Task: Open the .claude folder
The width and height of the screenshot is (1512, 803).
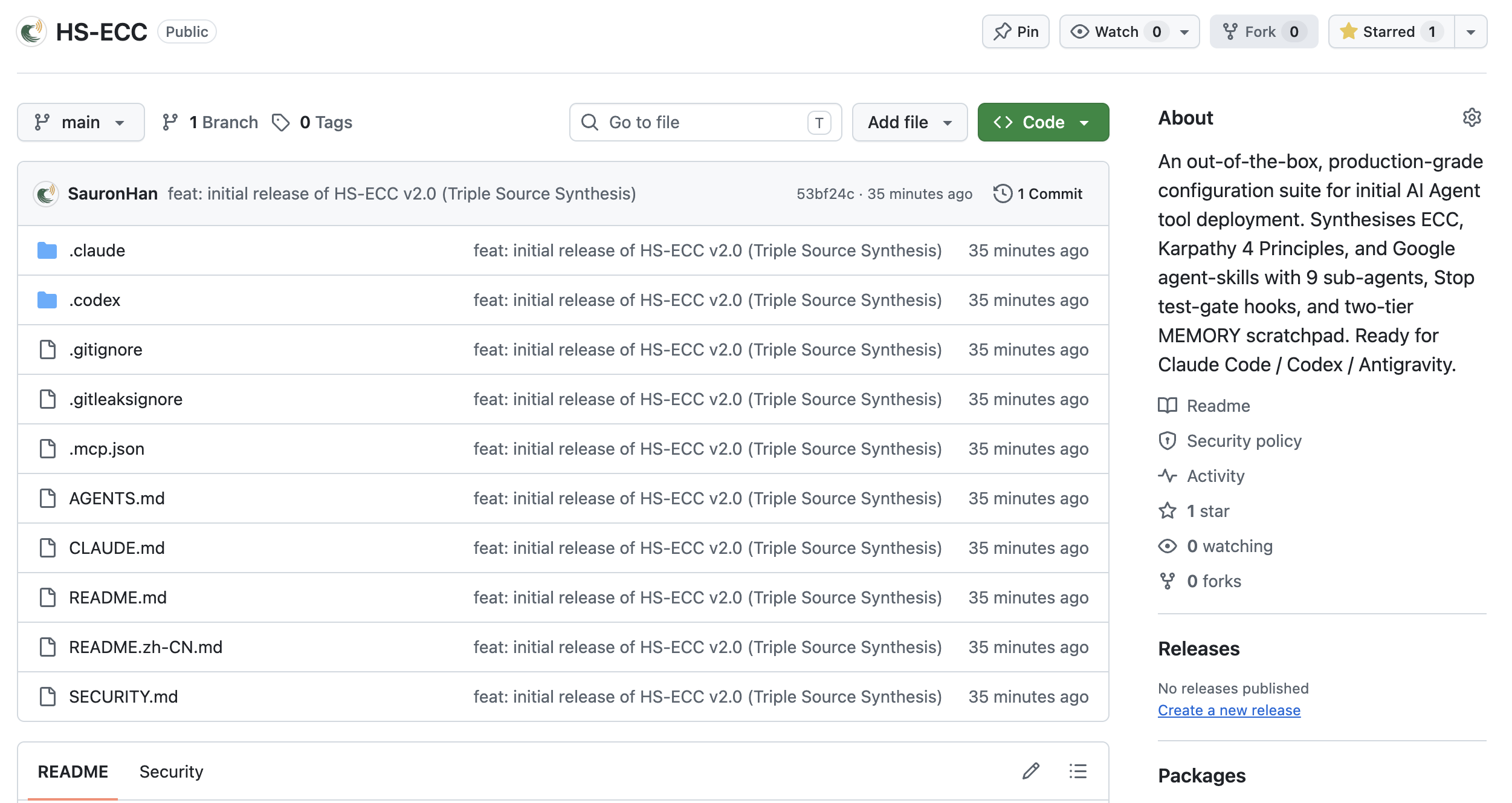Action: (97, 250)
